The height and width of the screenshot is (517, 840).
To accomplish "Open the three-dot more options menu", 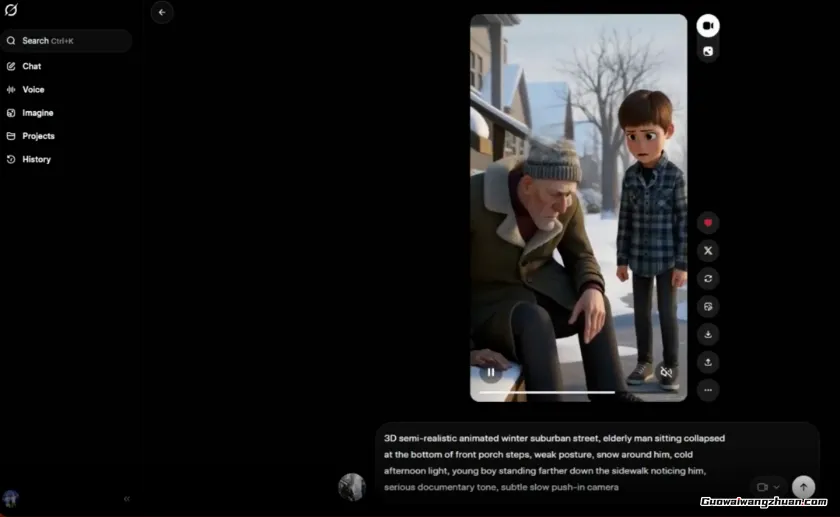I will click(708, 390).
